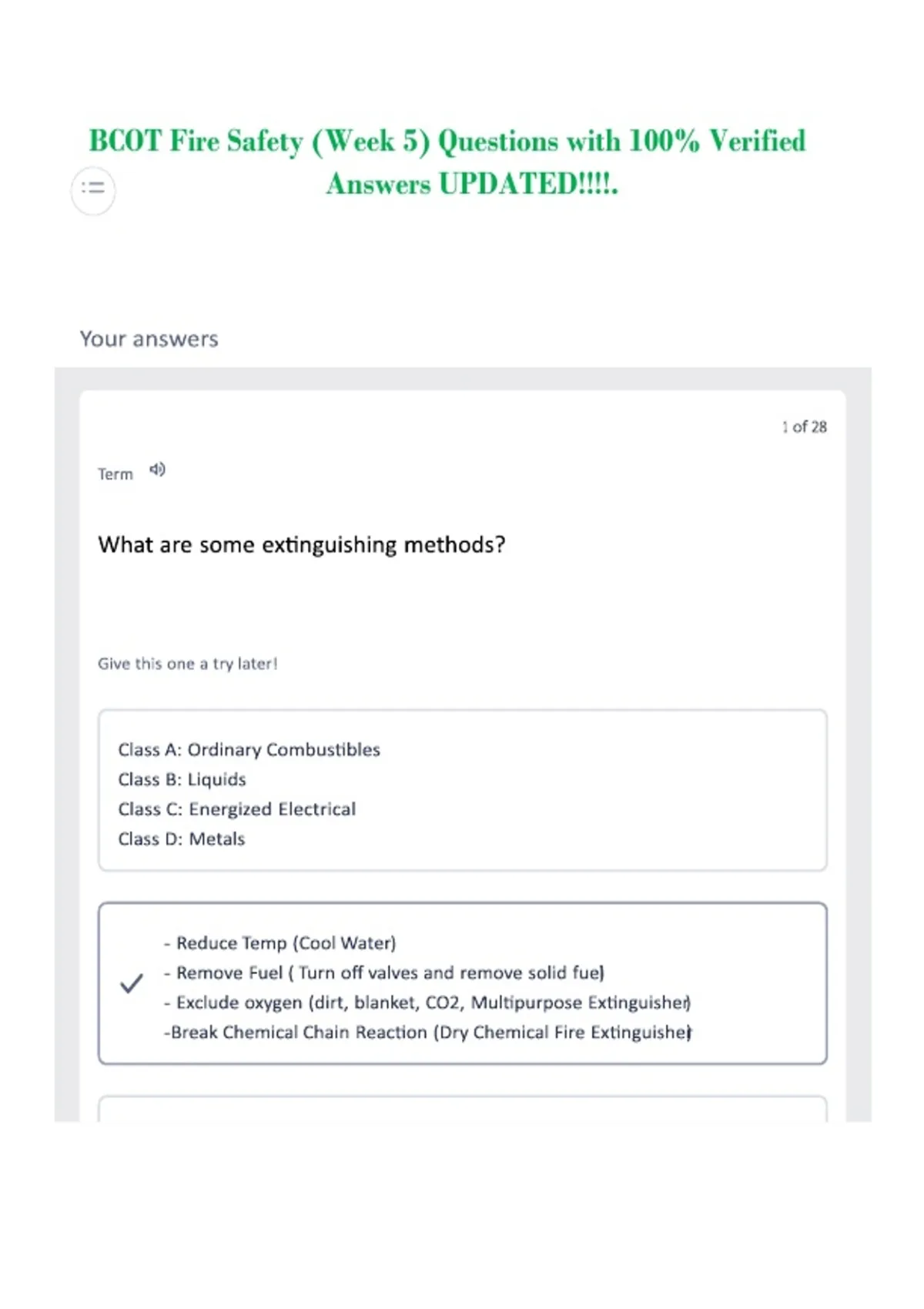Click the checkmark on the correct answer
The width and height of the screenshot is (924, 1309).
point(132,983)
